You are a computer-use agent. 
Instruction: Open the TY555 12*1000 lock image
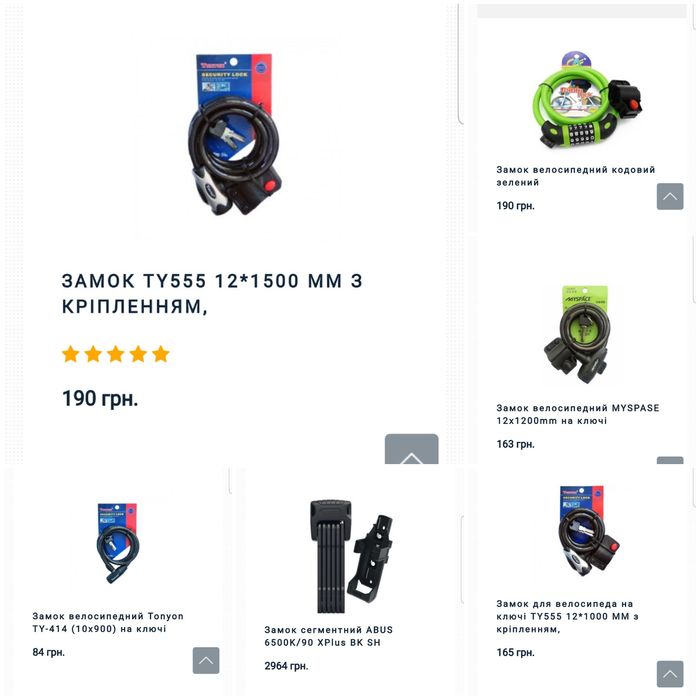[x=588, y=530]
